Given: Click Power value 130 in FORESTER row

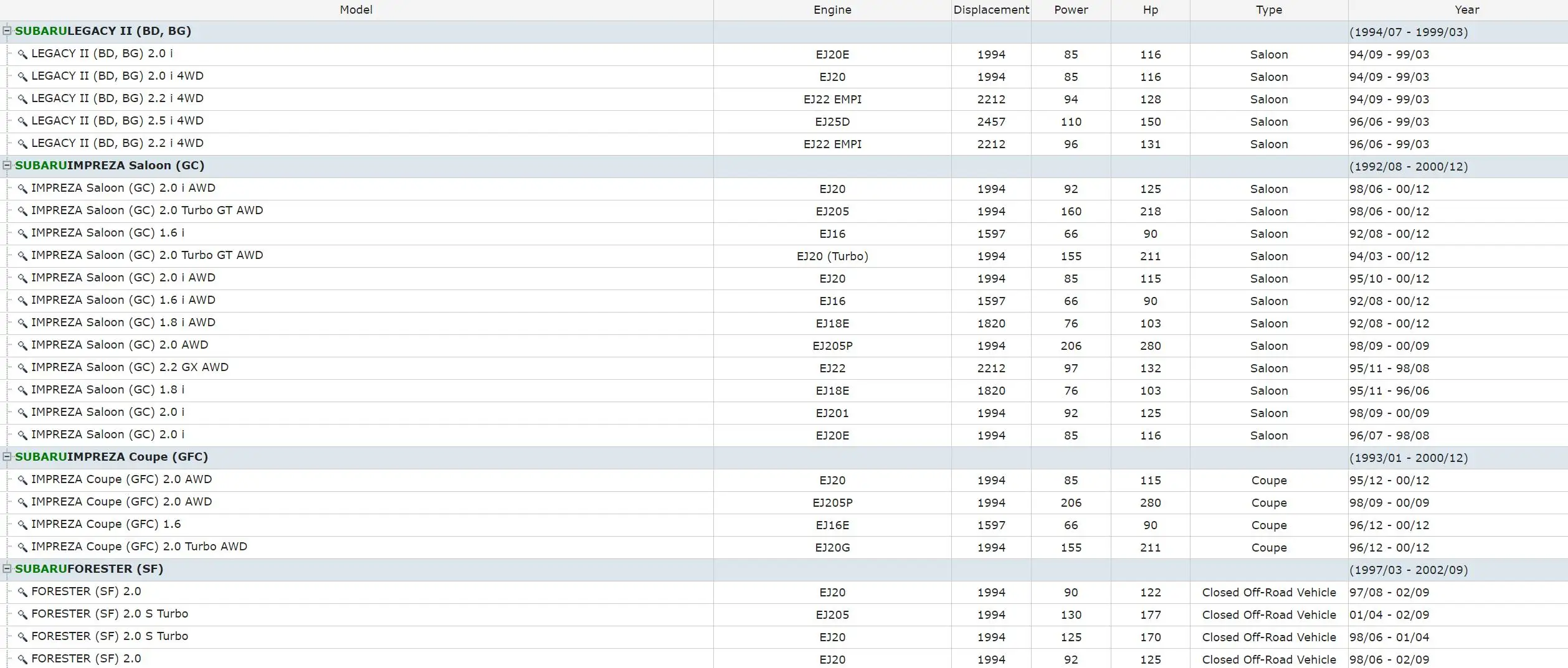Looking at the screenshot, I should pos(1071,615).
